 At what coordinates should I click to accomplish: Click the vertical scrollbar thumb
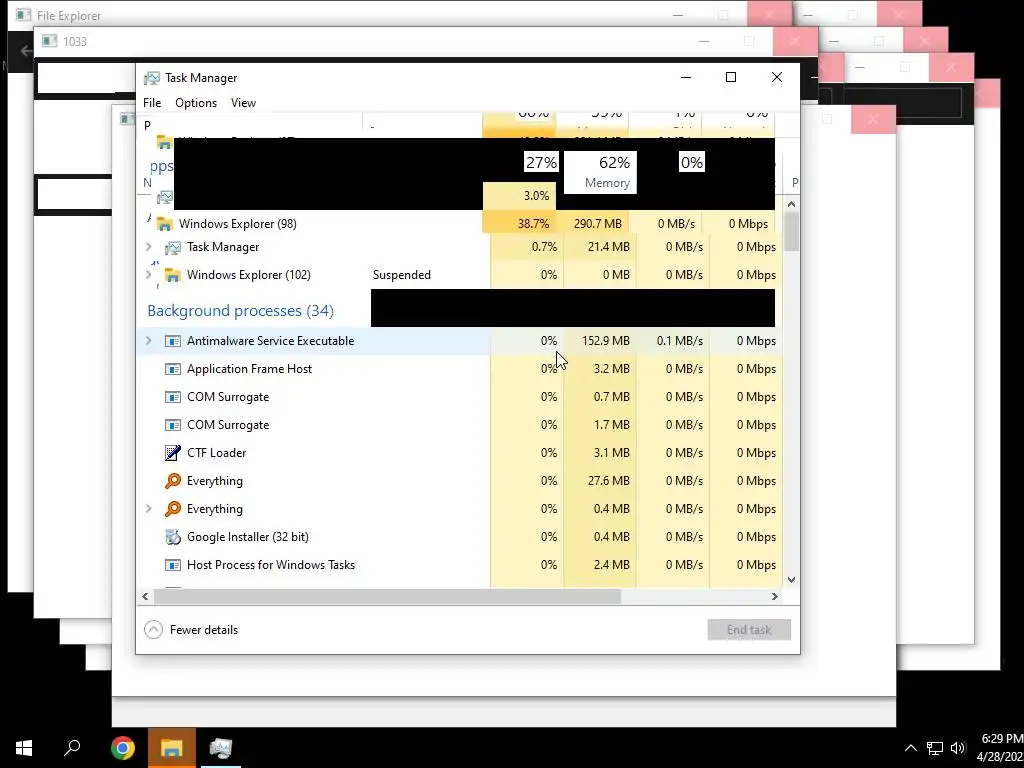coord(792,231)
